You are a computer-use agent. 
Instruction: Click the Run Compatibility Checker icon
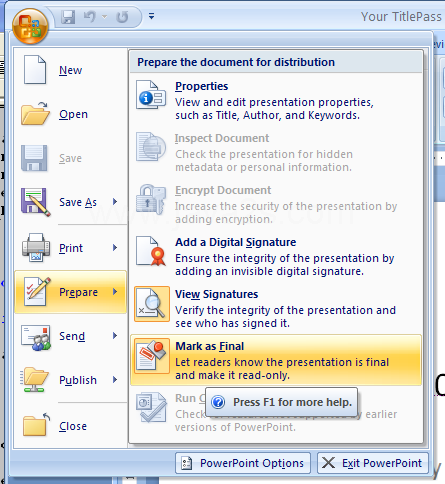click(x=151, y=407)
